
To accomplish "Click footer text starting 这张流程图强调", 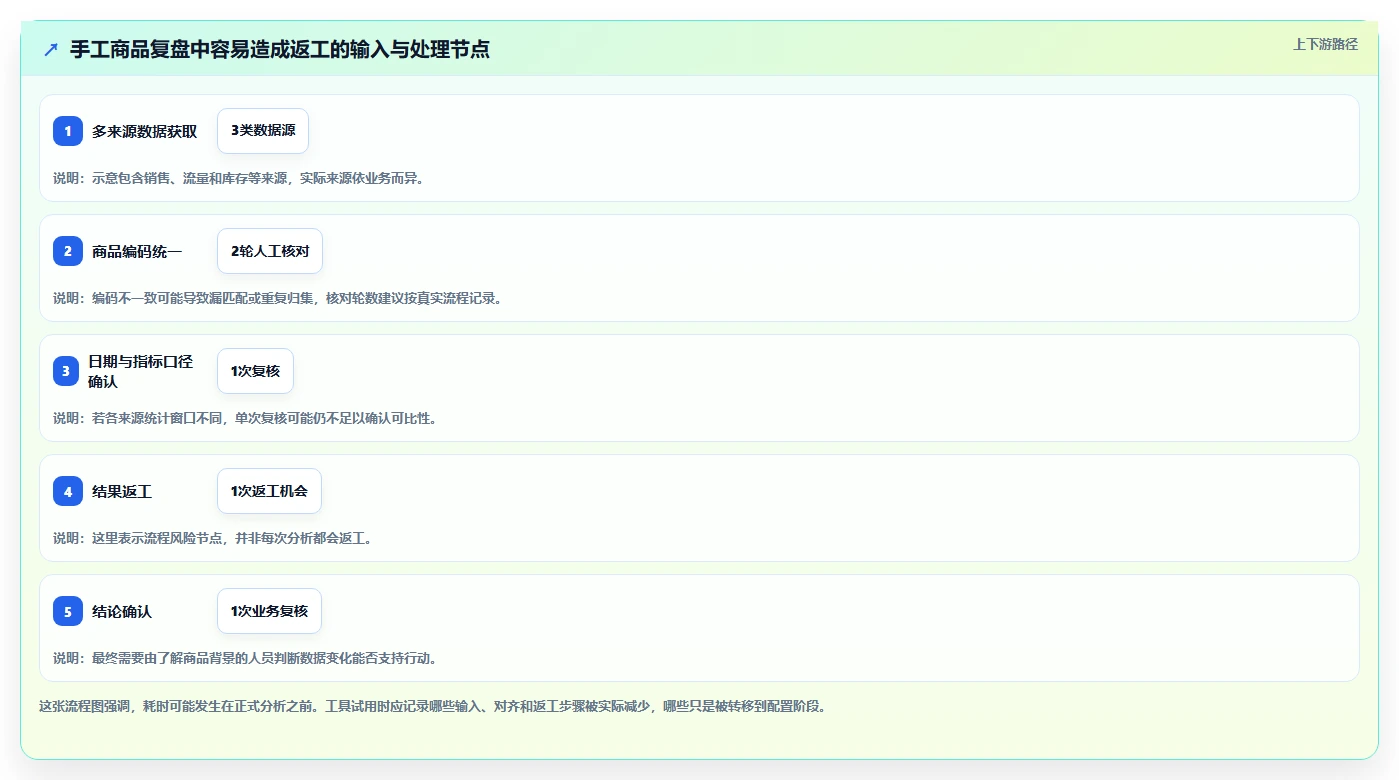I will 433,706.
